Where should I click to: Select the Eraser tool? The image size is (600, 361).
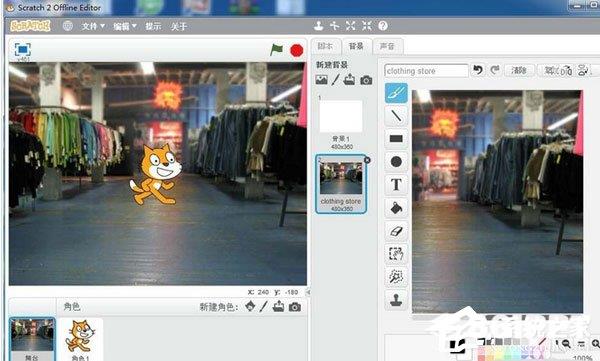[396, 231]
